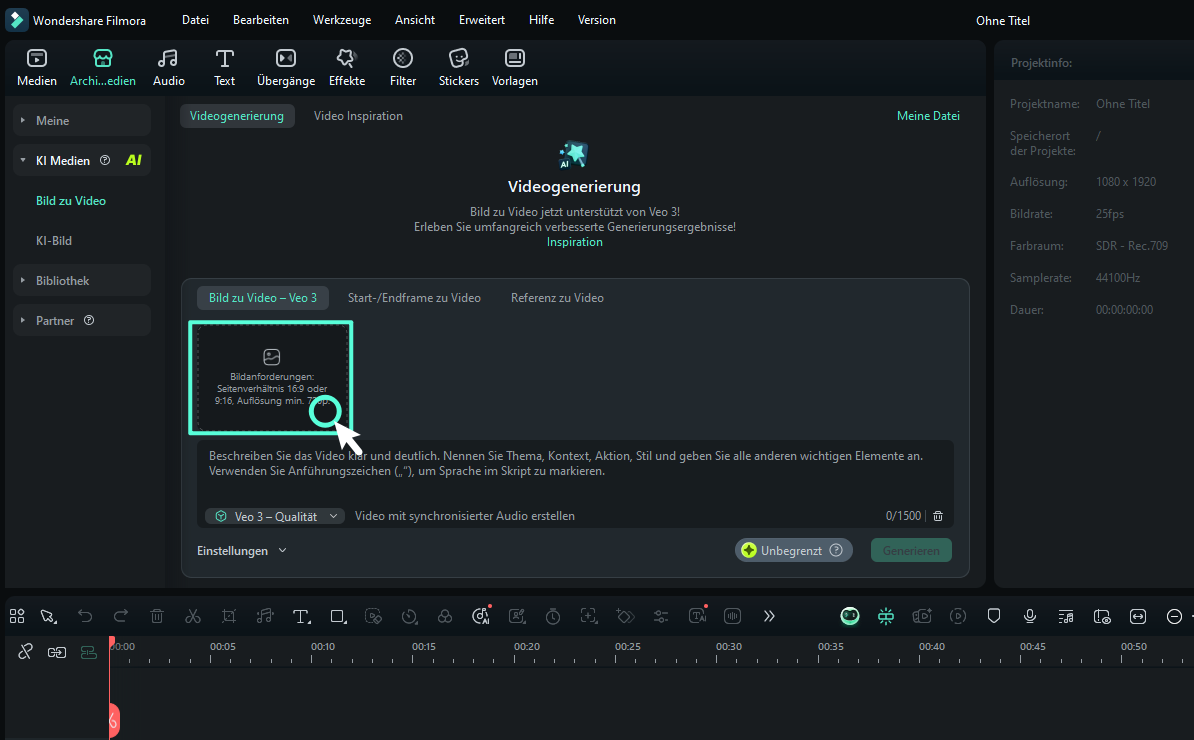Follow the Inspiration link
This screenshot has height=740, width=1194.
pos(575,242)
